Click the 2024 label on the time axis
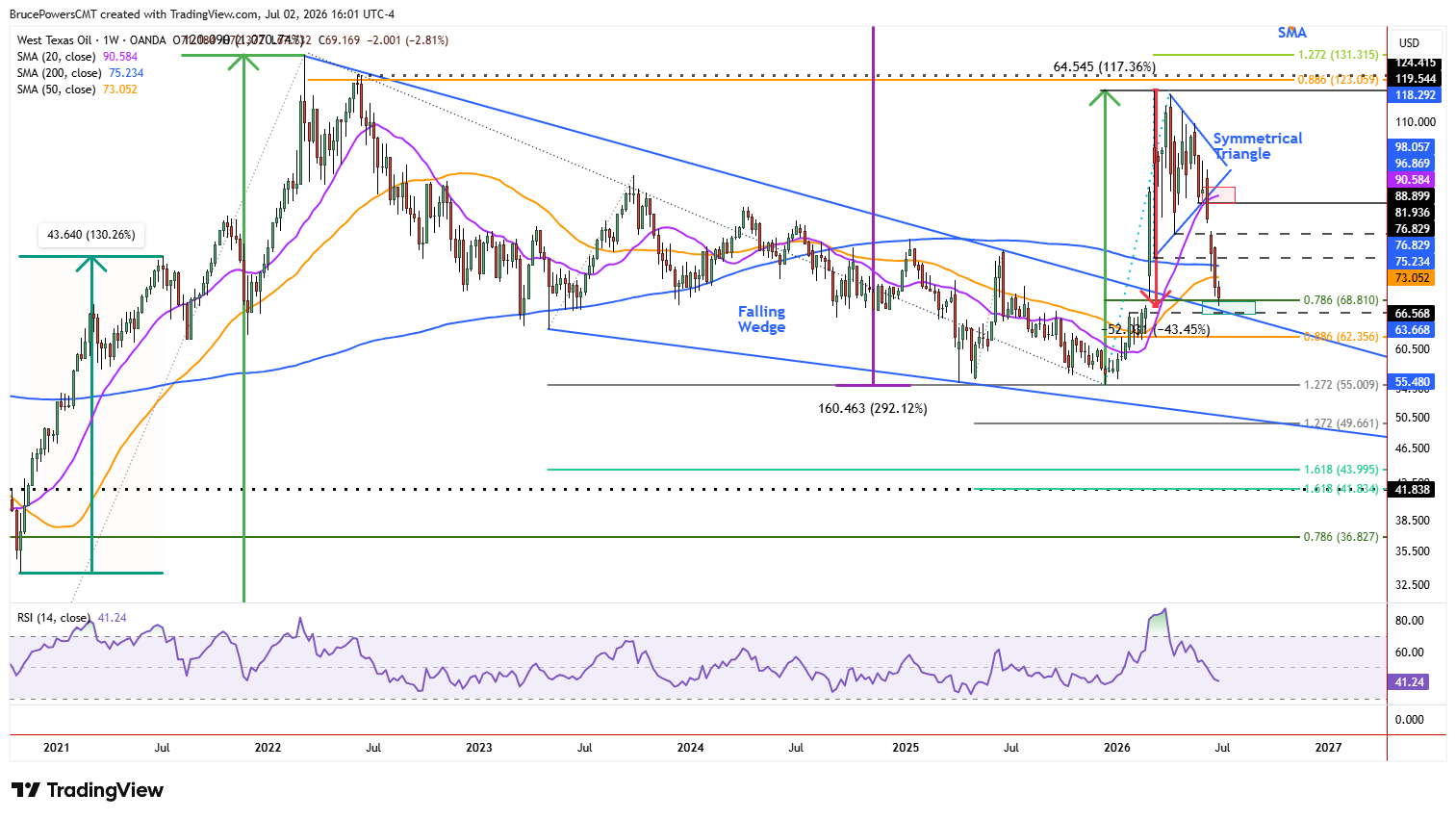1456x819 pixels. point(690,748)
